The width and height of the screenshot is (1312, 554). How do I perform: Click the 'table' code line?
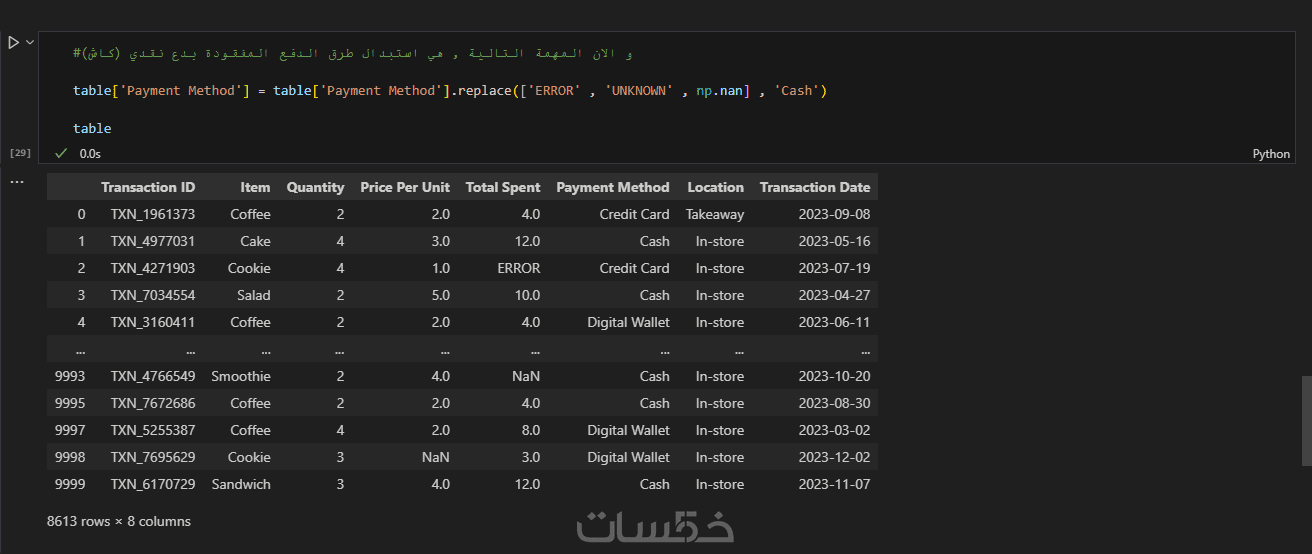click(x=92, y=129)
